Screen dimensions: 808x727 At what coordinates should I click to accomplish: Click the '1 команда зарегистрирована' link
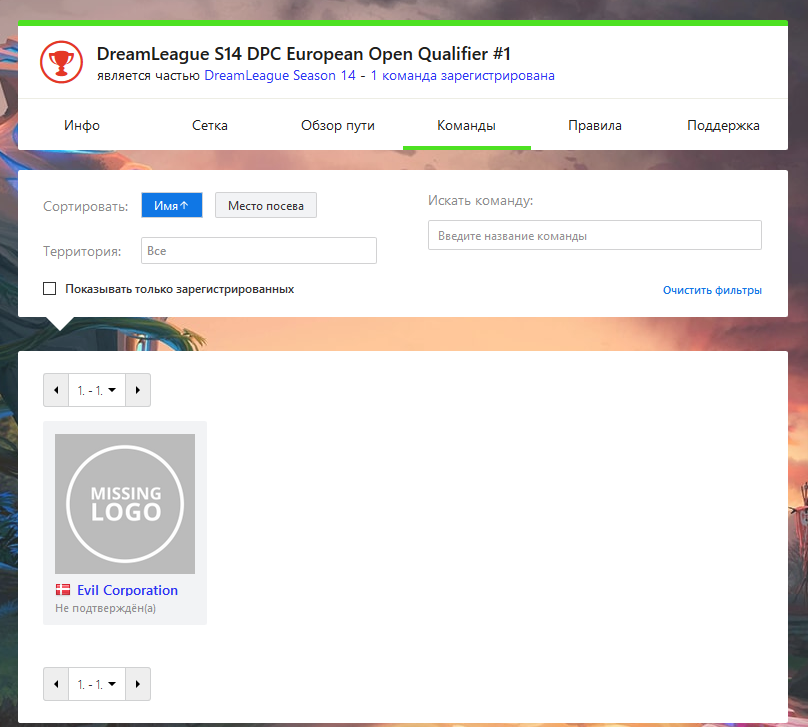(x=463, y=75)
